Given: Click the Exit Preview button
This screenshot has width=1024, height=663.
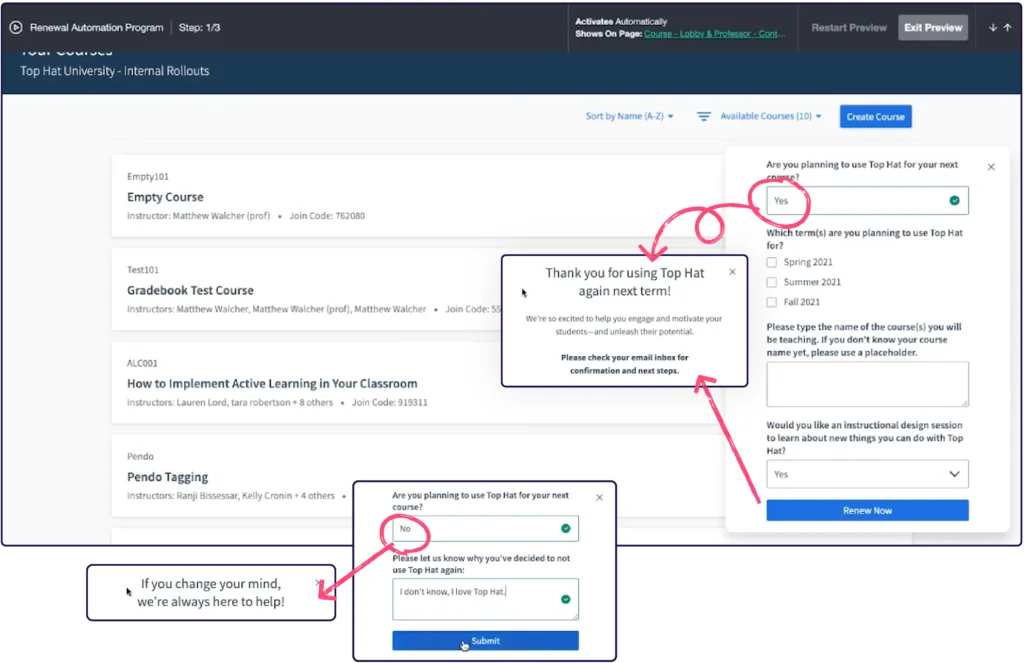Looking at the screenshot, I should click(933, 28).
